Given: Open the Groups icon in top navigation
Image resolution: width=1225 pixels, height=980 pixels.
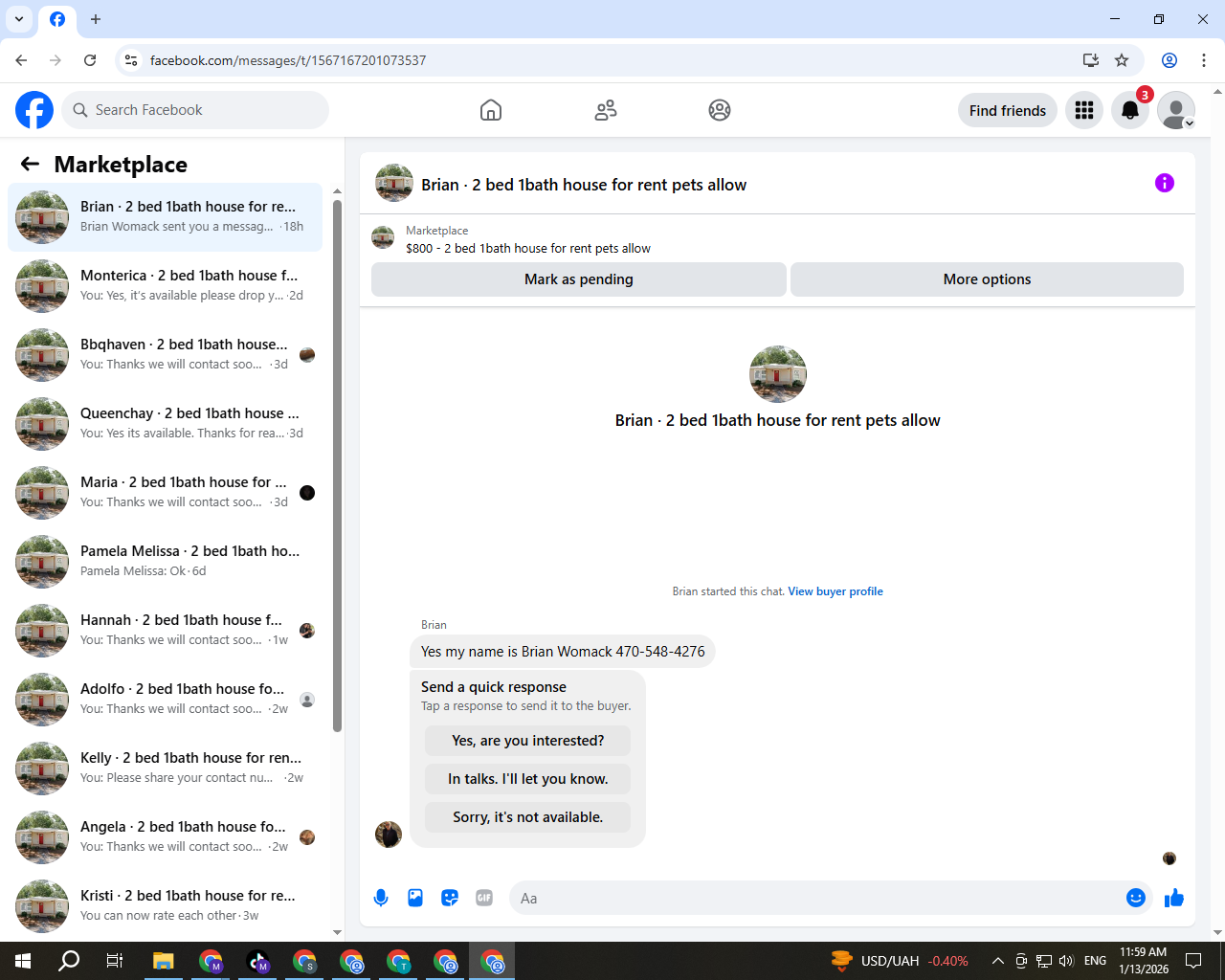Looking at the screenshot, I should point(720,110).
